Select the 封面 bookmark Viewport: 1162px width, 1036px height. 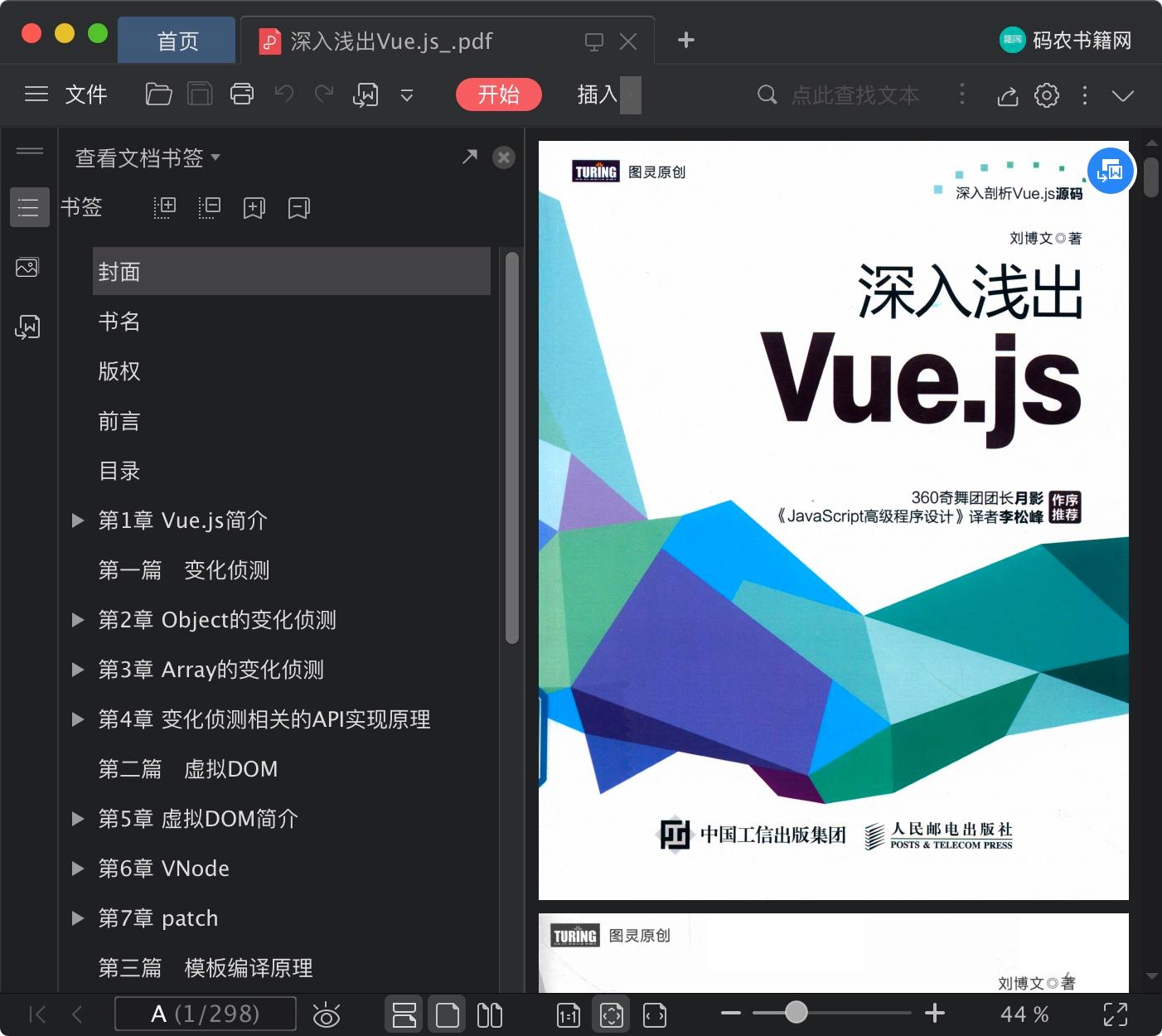(292, 271)
